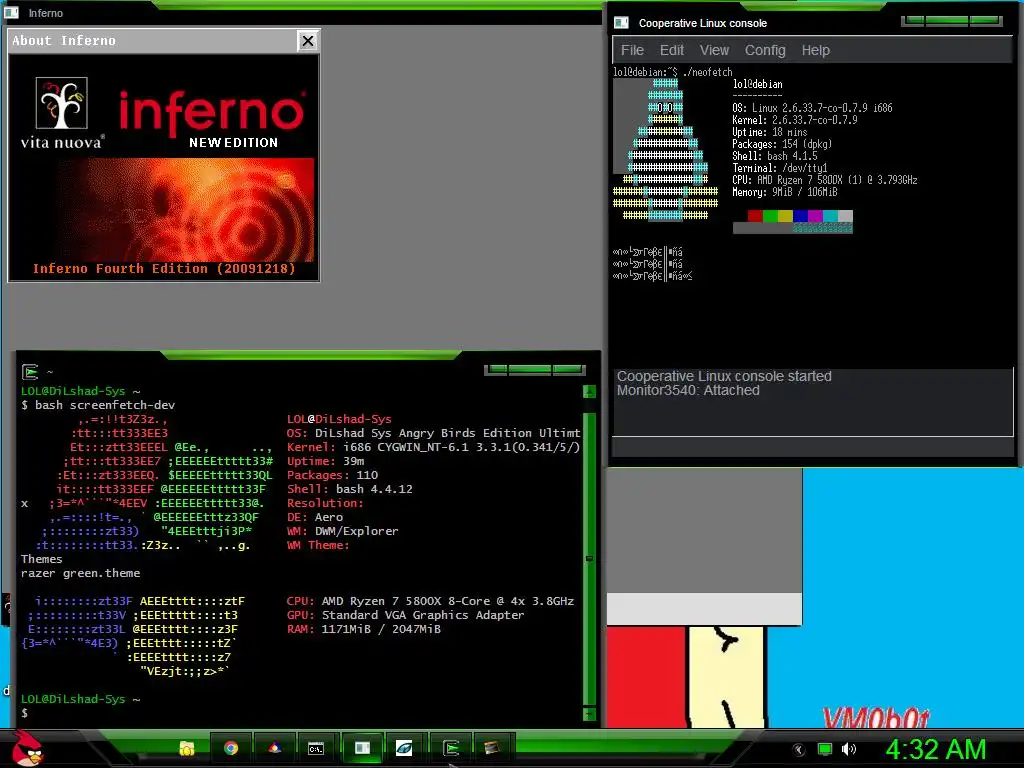Click the magenta color block in neofetch
Screen dimensions: 1024x768
[x=815, y=216]
